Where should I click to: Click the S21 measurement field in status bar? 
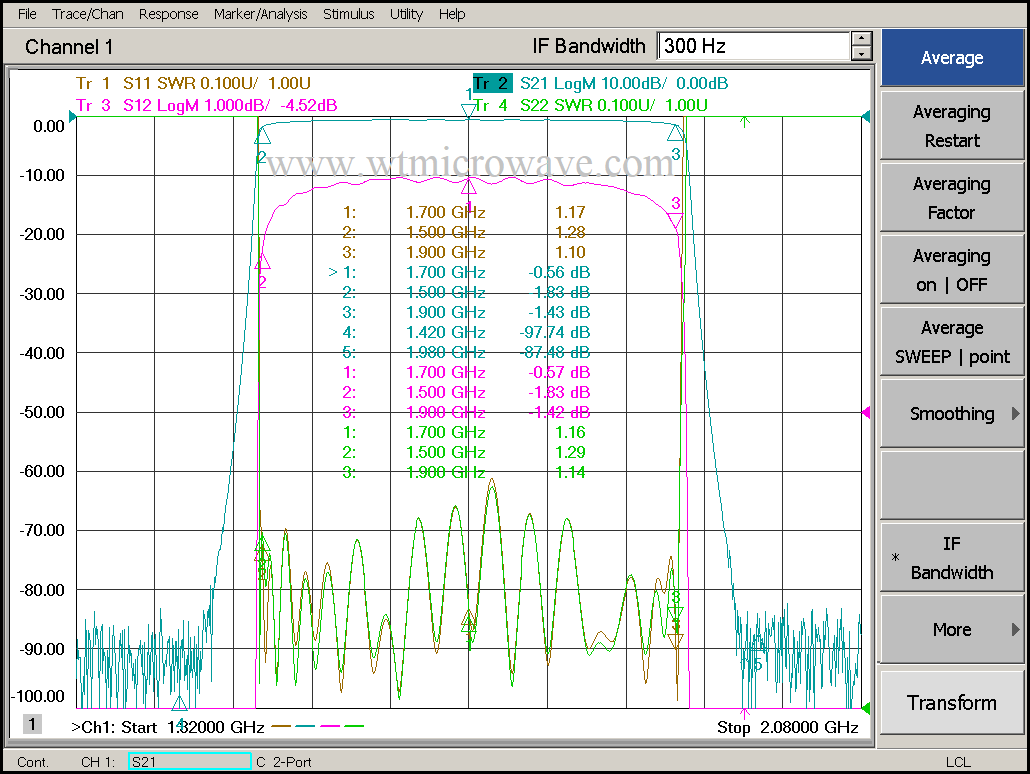[x=188, y=760]
